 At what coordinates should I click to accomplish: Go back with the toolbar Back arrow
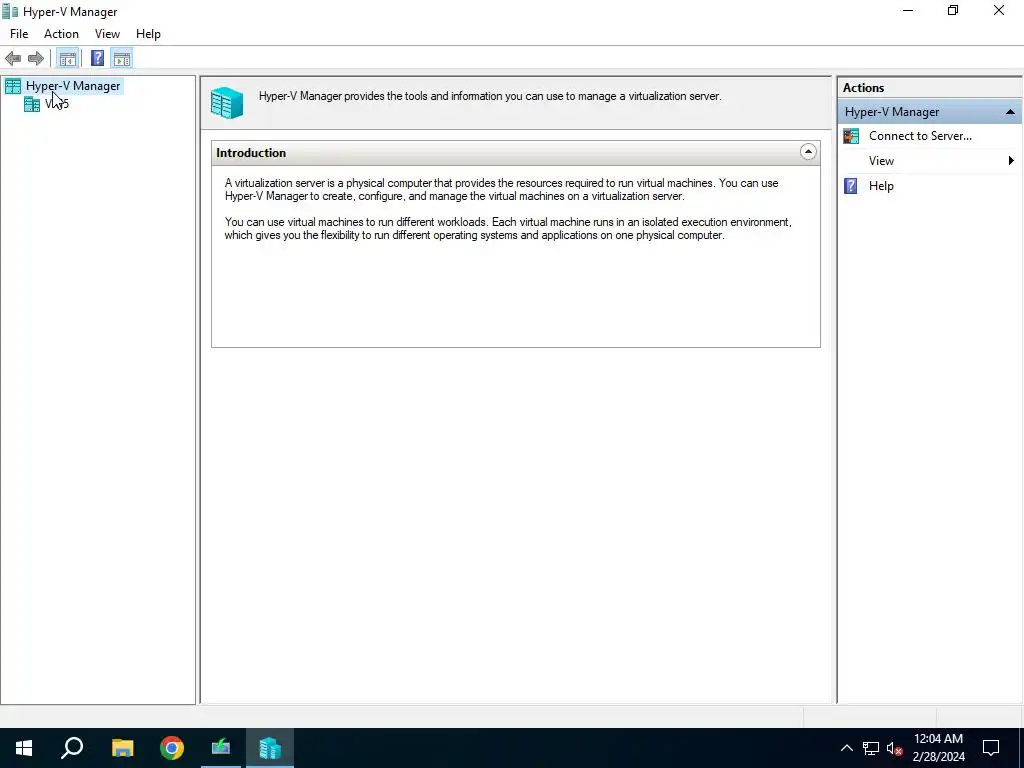13,59
